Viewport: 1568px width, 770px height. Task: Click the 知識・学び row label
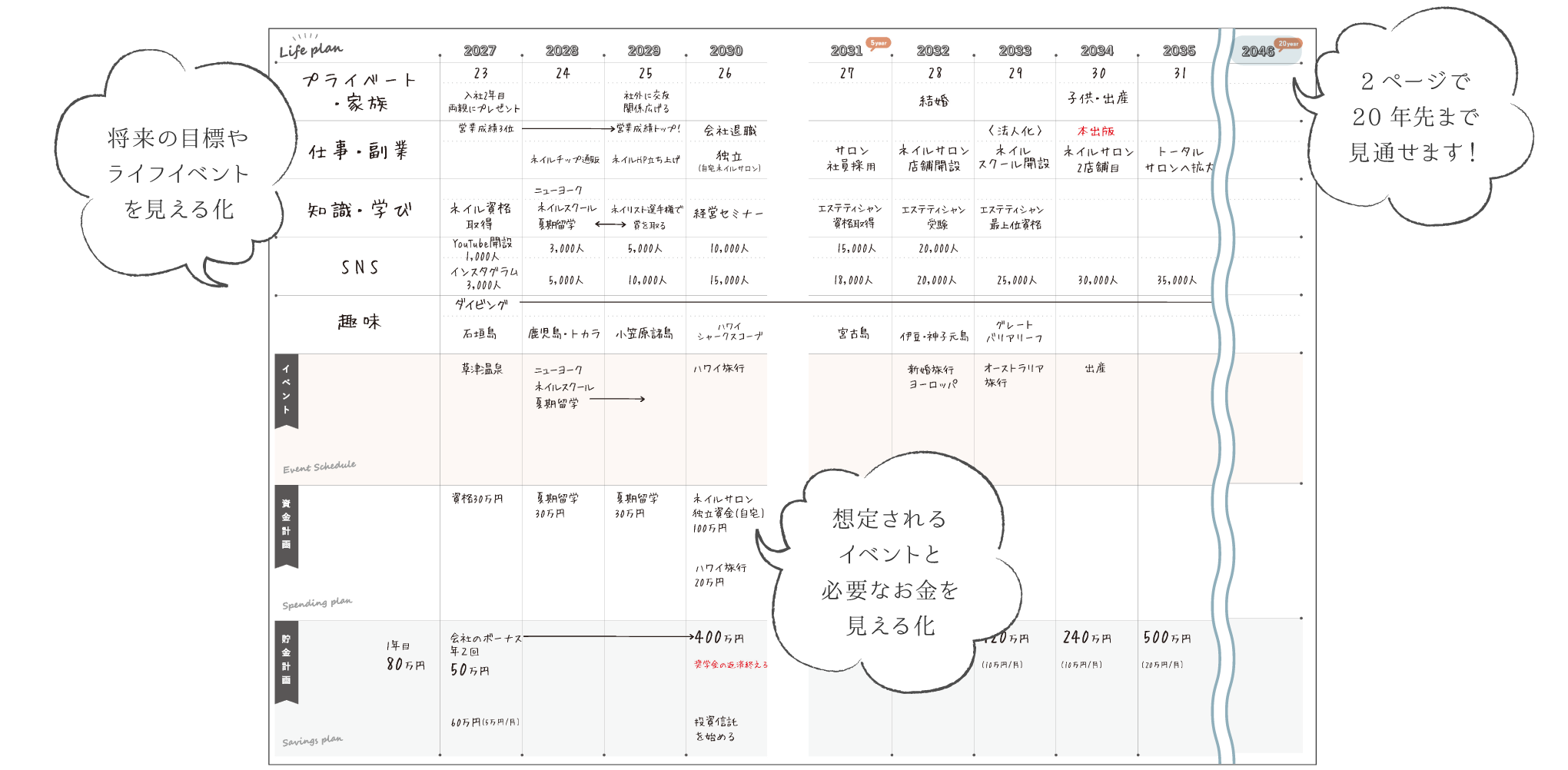pyautogui.click(x=360, y=210)
